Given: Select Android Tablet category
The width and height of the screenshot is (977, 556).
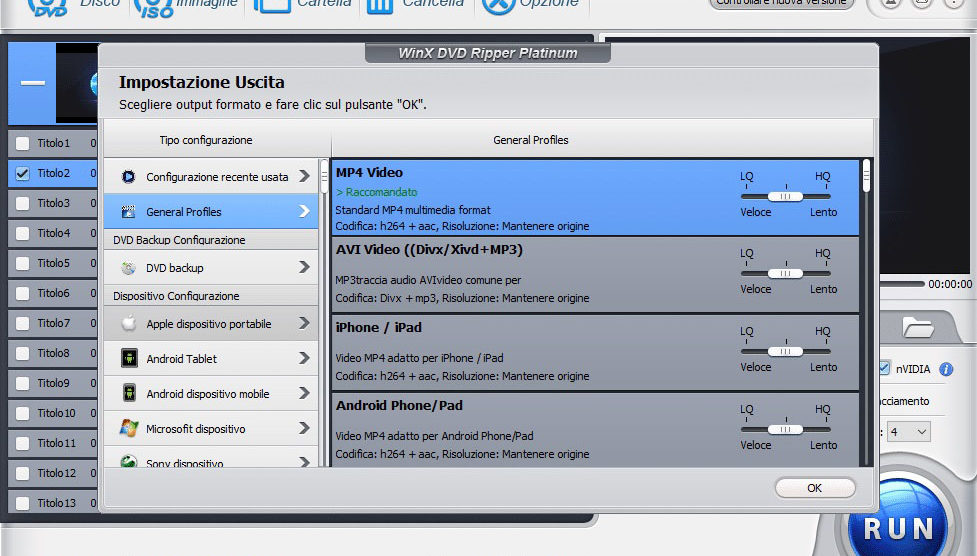Looking at the screenshot, I should [x=211, y=358].
